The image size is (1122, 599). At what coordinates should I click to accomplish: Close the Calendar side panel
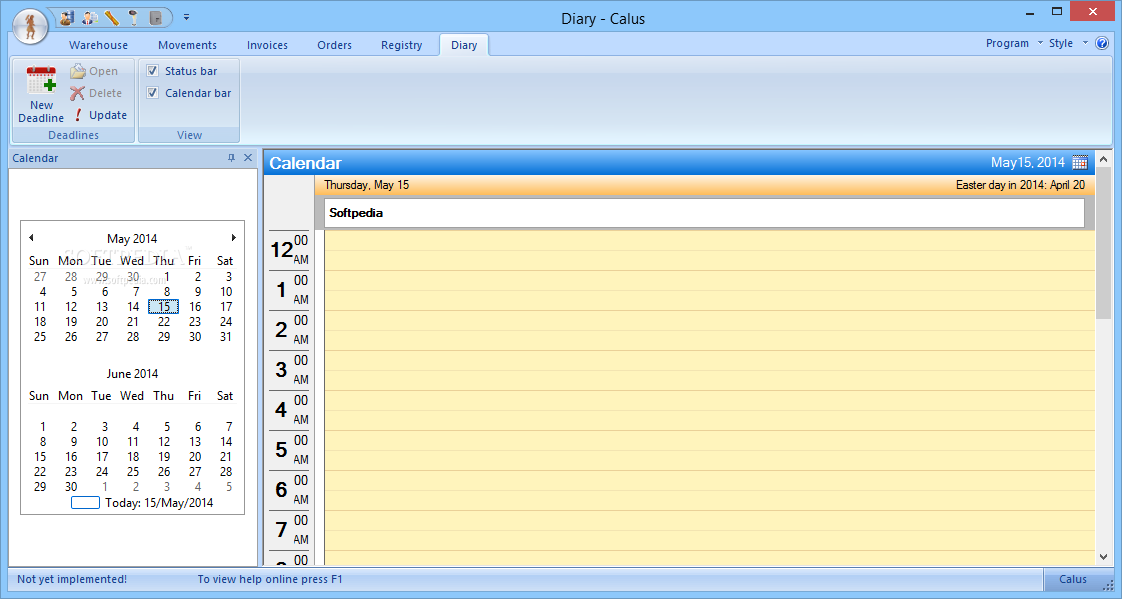(x=248, y=157)
